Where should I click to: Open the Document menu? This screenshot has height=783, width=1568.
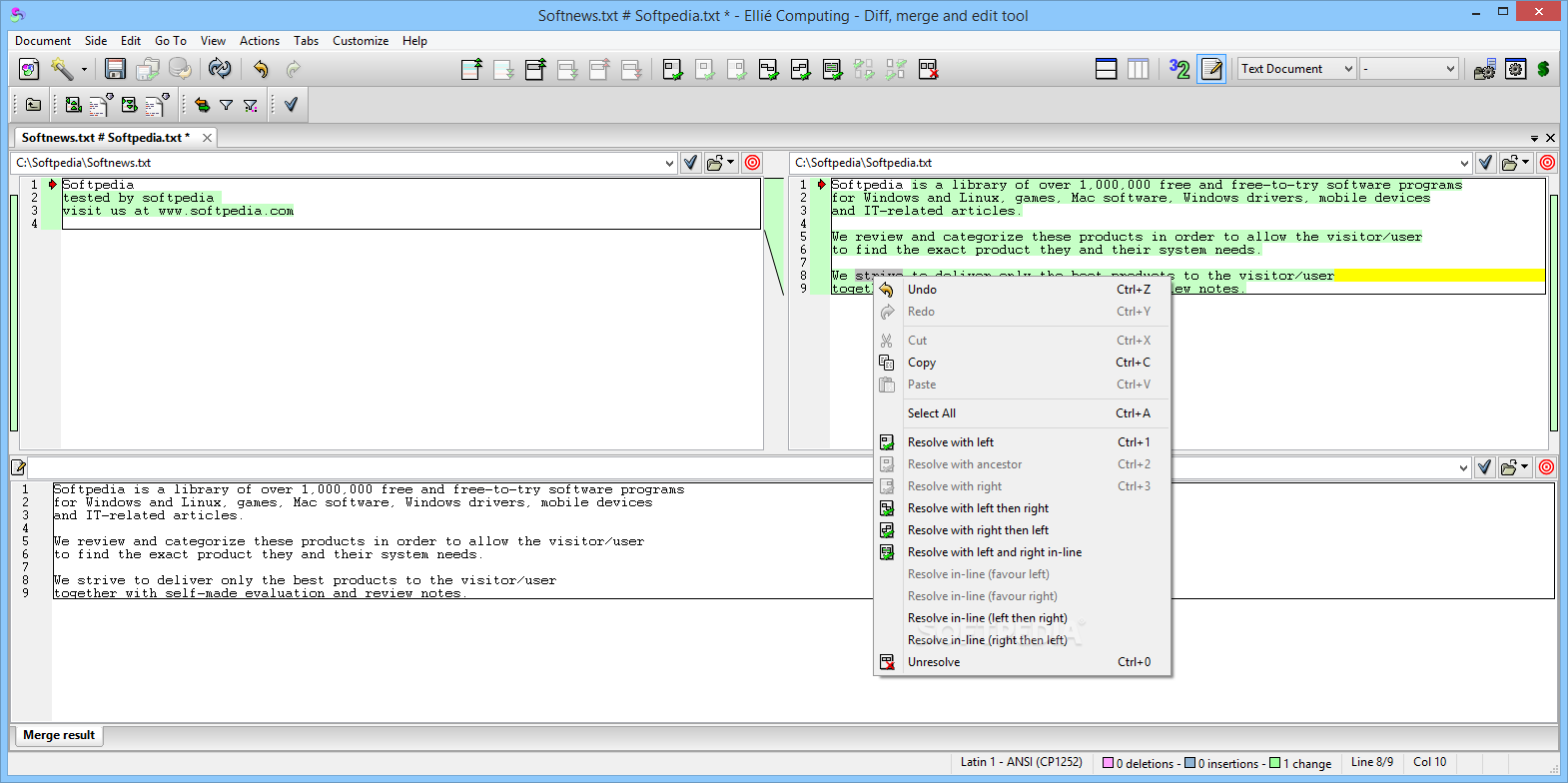point(43,41)
